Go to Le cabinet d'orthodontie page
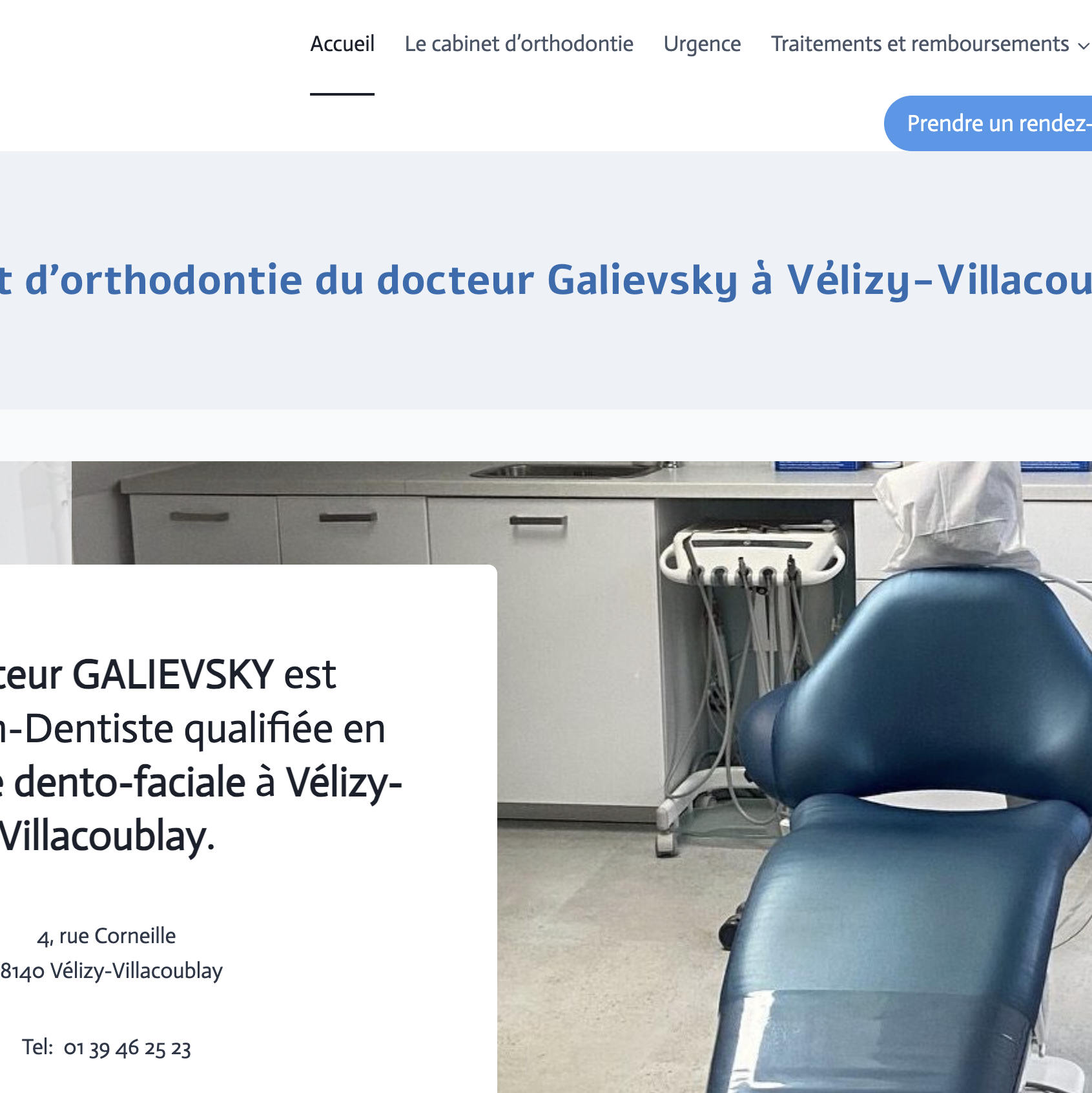1092x1093 pixels. tap(519, 44)
